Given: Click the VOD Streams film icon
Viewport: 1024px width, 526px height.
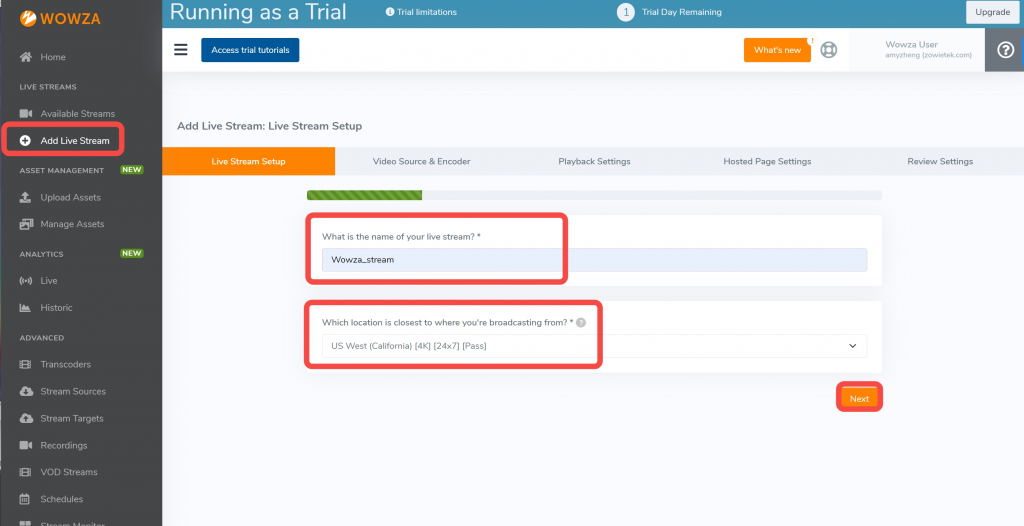Looking at the screenshot, I should coord(25,472).
